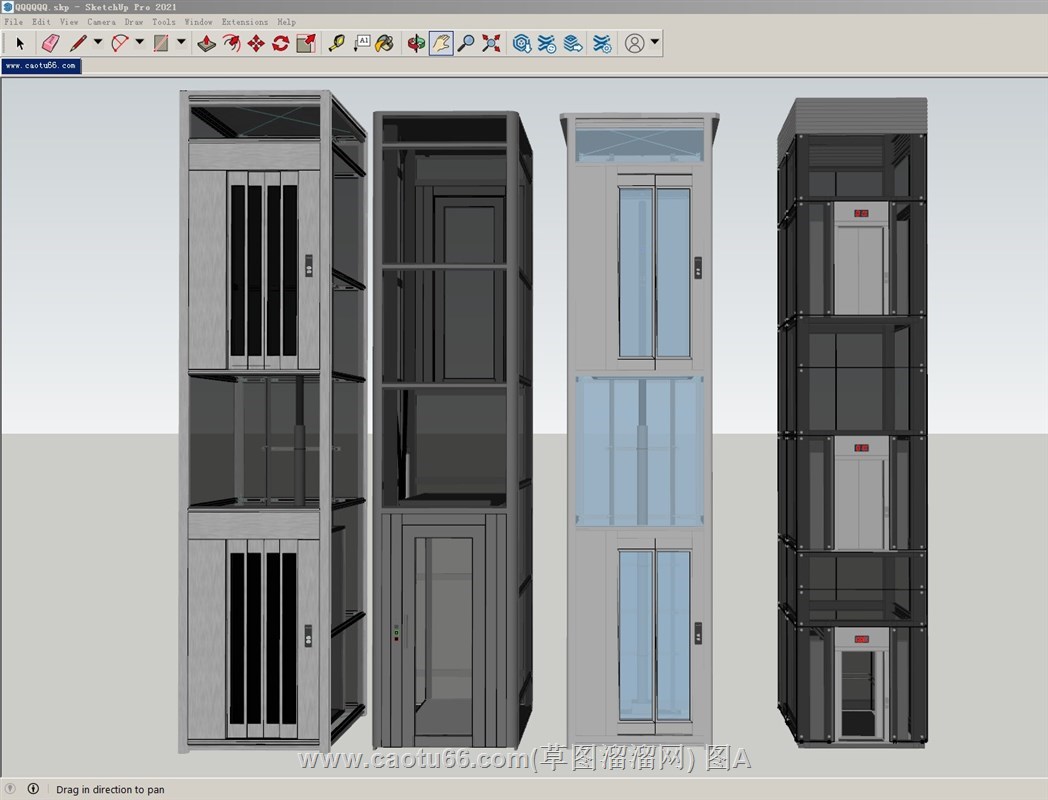Open the Window menu
Viewport: 1048px width, 800px height.
pyautogui.click(x=199, y=21)
